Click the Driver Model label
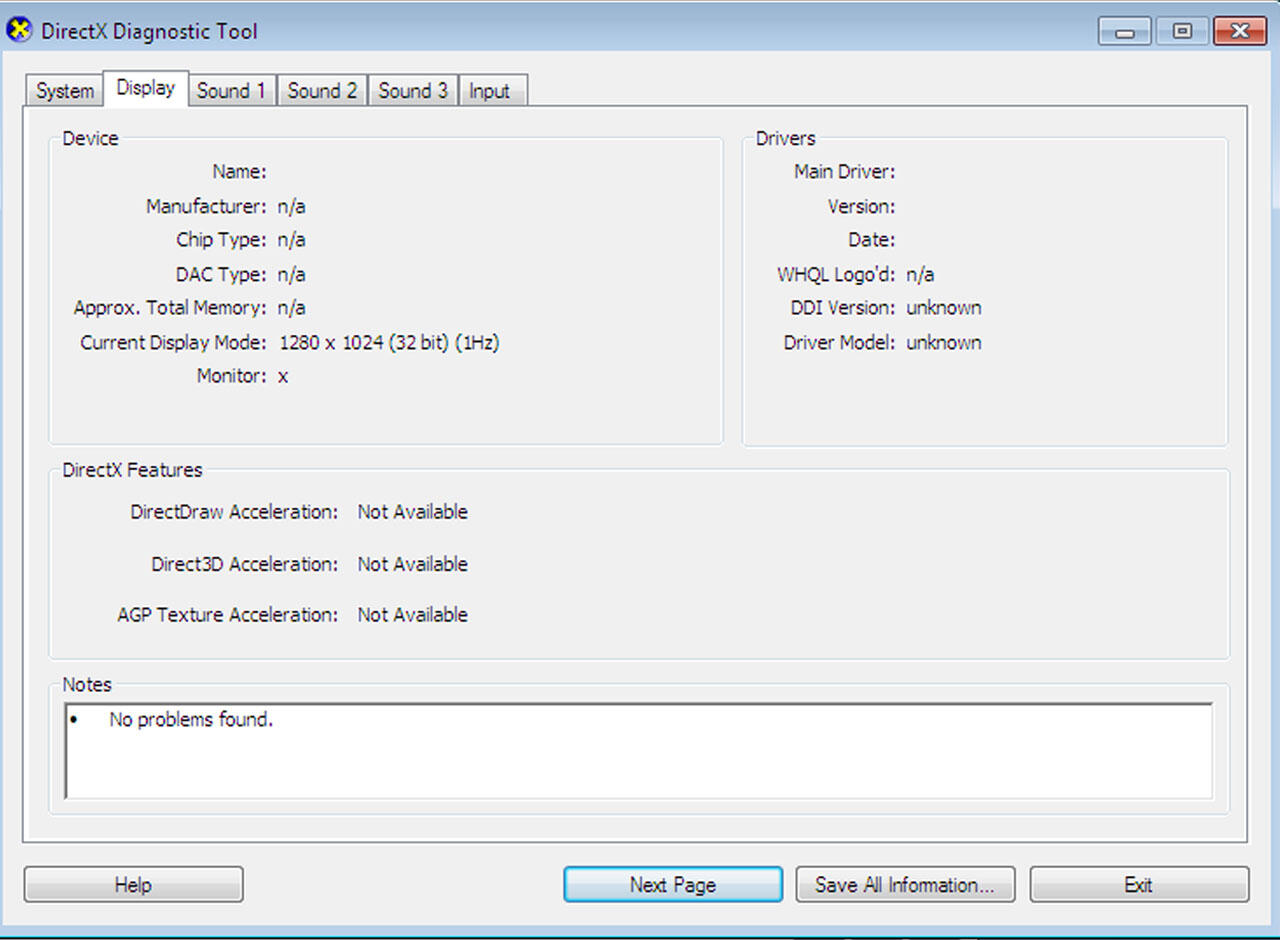1280x940 pixels. click(x=840, y=343)
